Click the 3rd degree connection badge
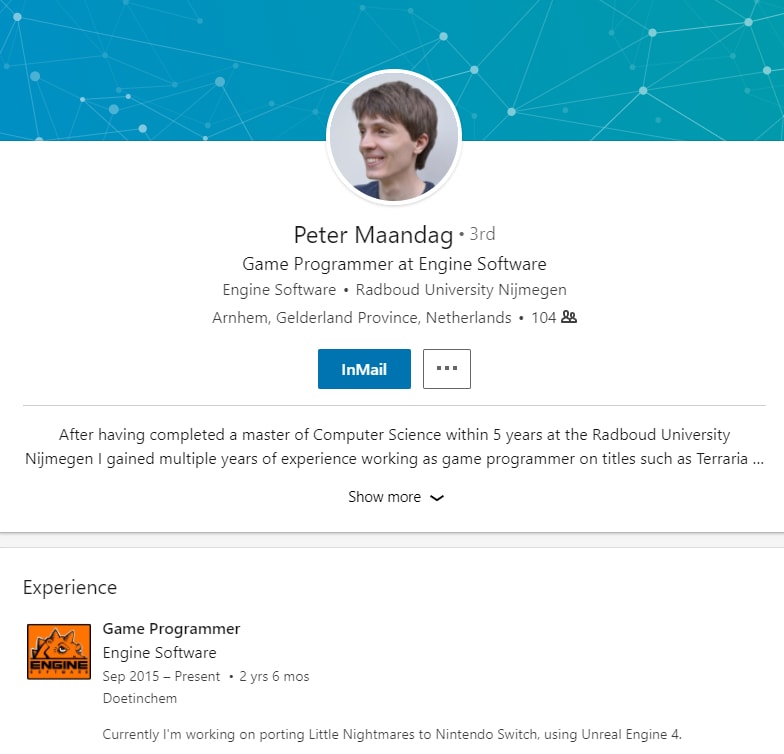The width and height of the screenshot is (784, 754). pos(482,235)
